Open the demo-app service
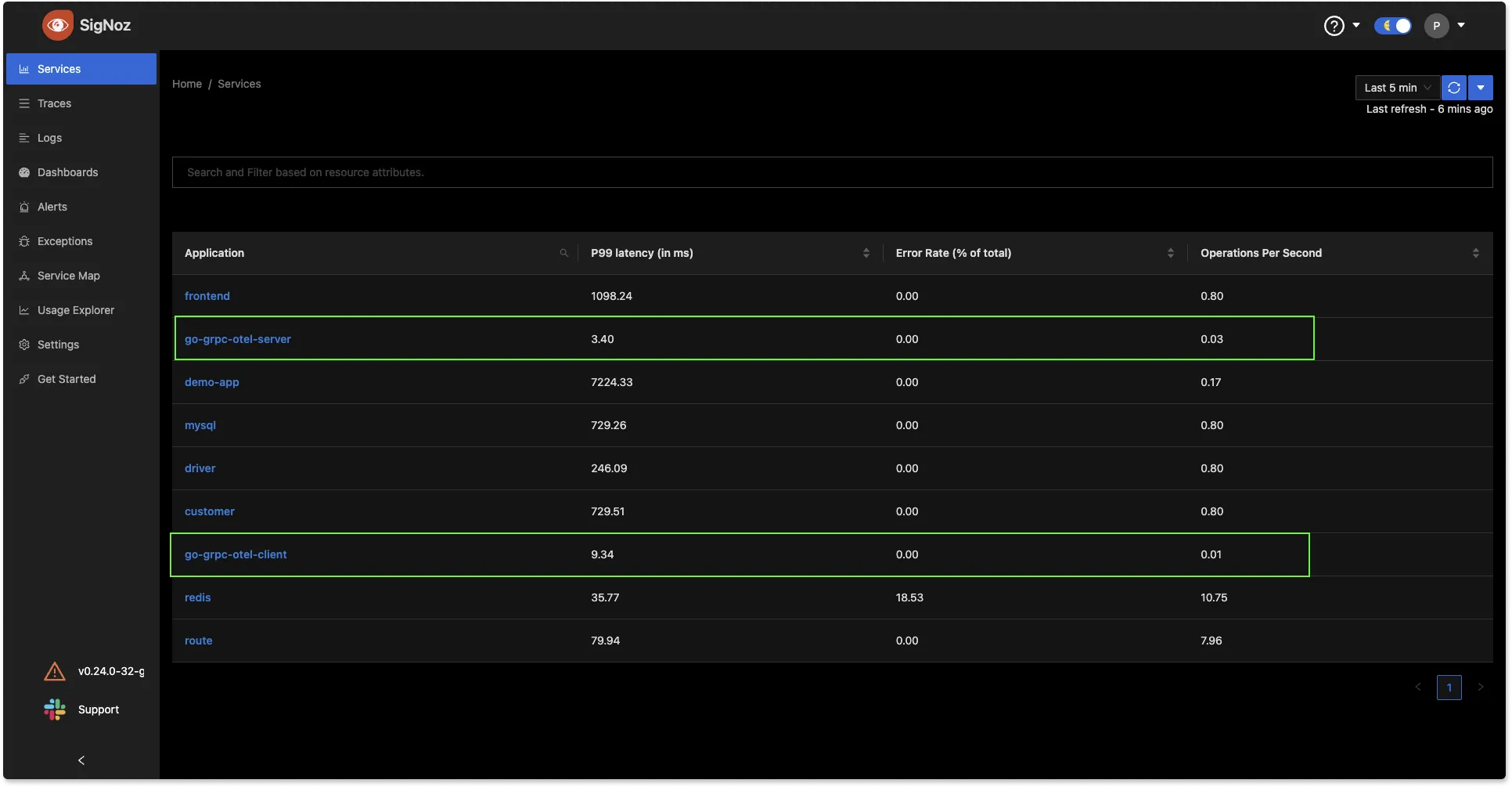Screen dimensions: 1512x787 point(212,382)
